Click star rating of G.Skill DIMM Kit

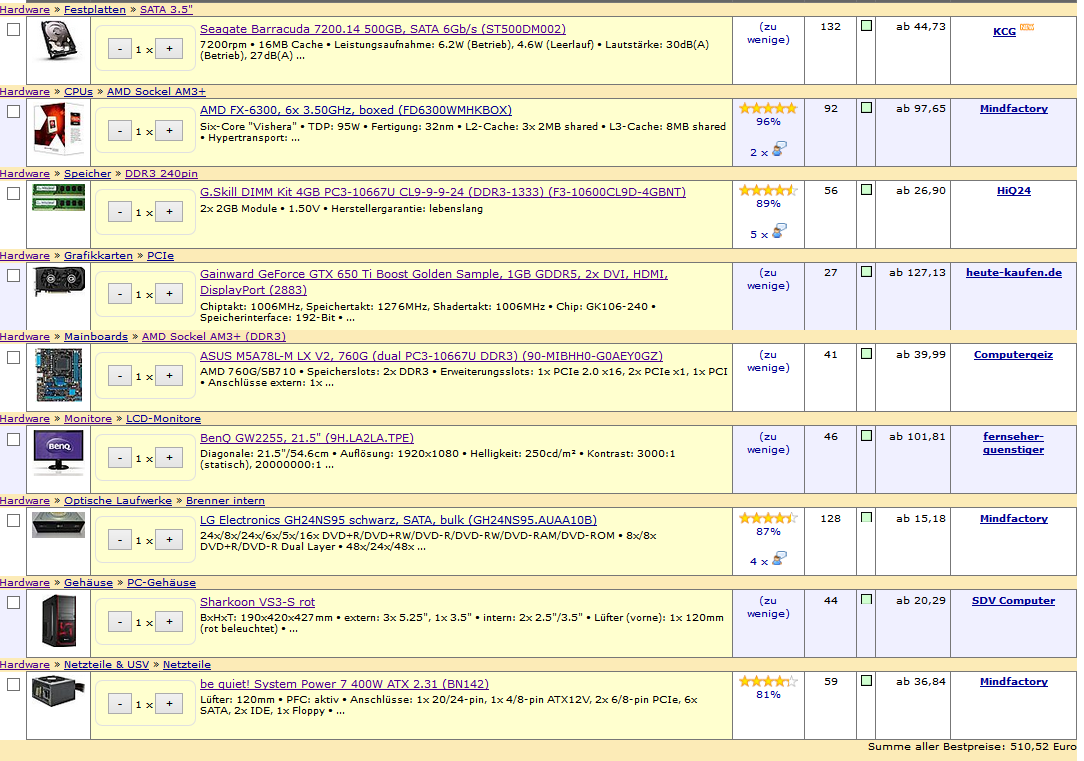click(x=768, y=190)
